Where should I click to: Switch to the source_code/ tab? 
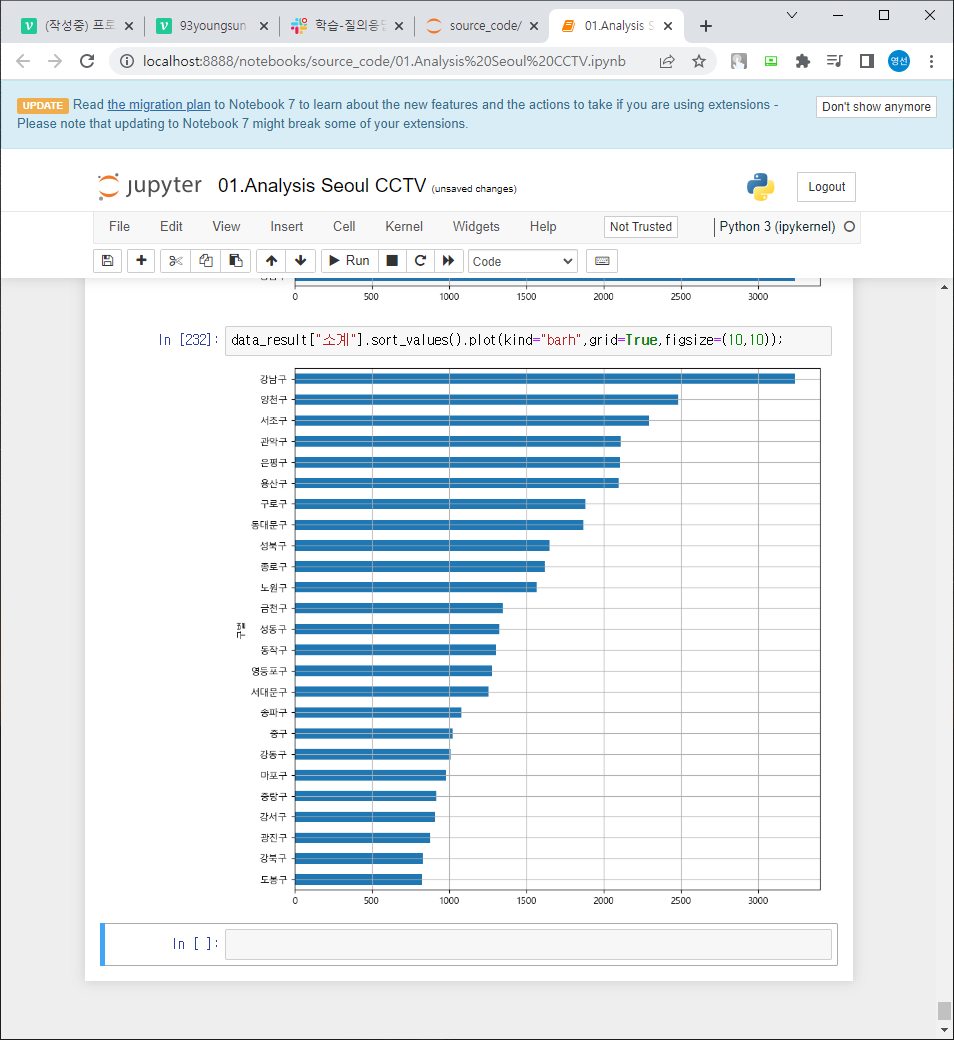484,26
